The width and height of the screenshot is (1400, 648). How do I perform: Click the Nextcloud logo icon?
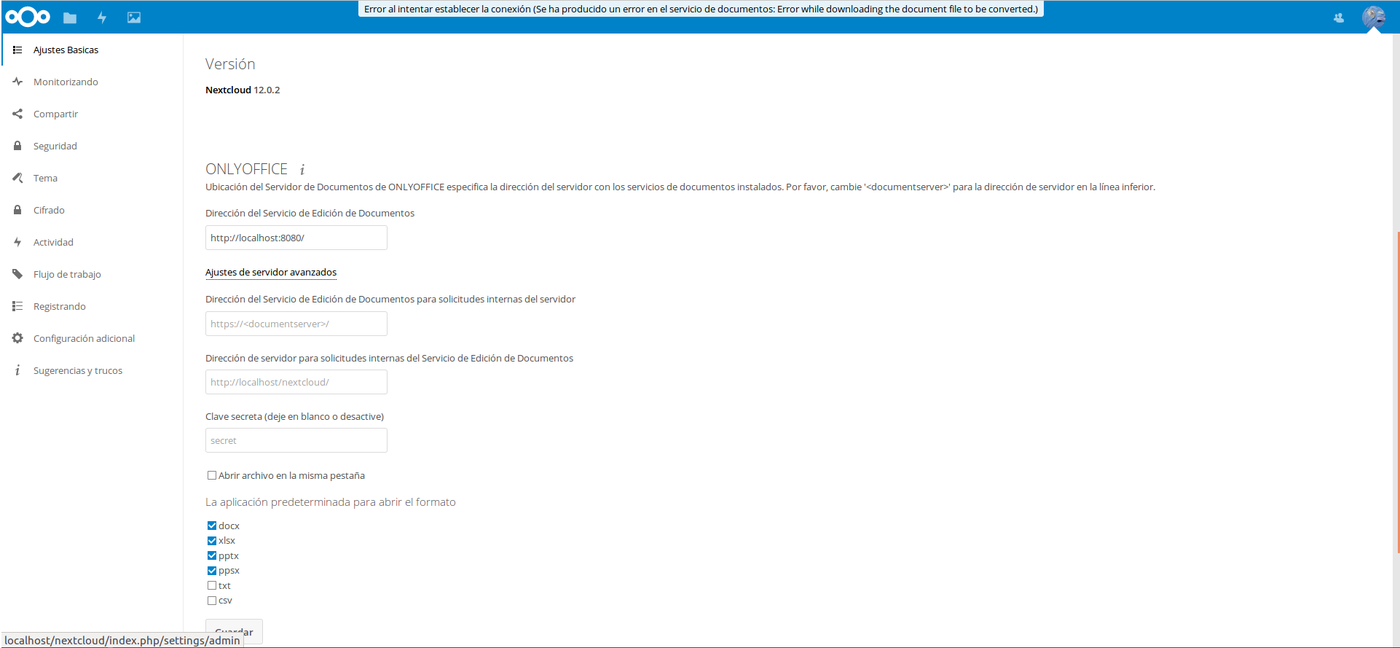pyautogui.click(x=27, y=17)
